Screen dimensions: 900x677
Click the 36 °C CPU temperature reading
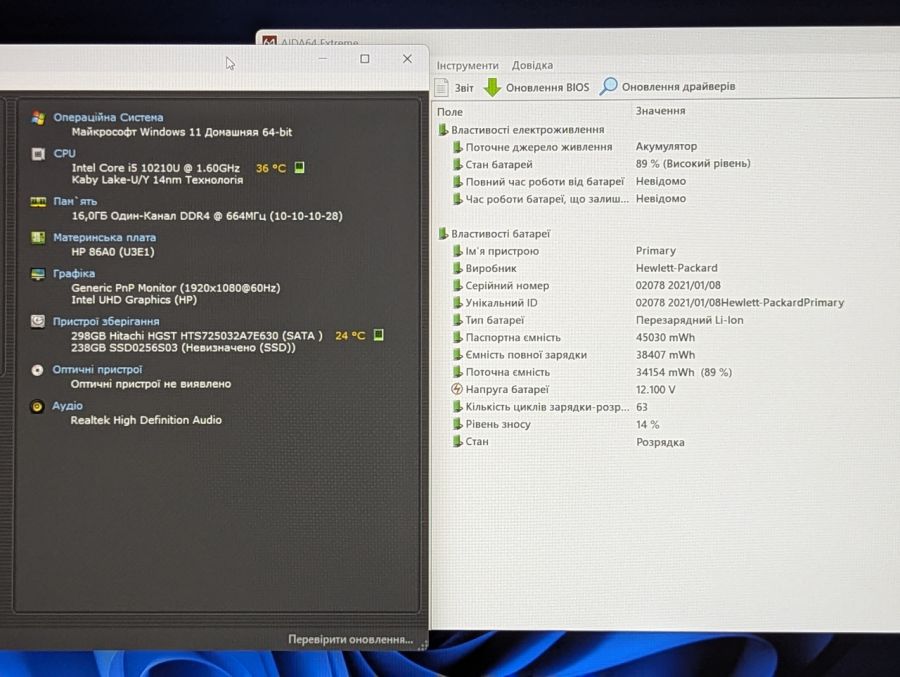click(271, 168)
